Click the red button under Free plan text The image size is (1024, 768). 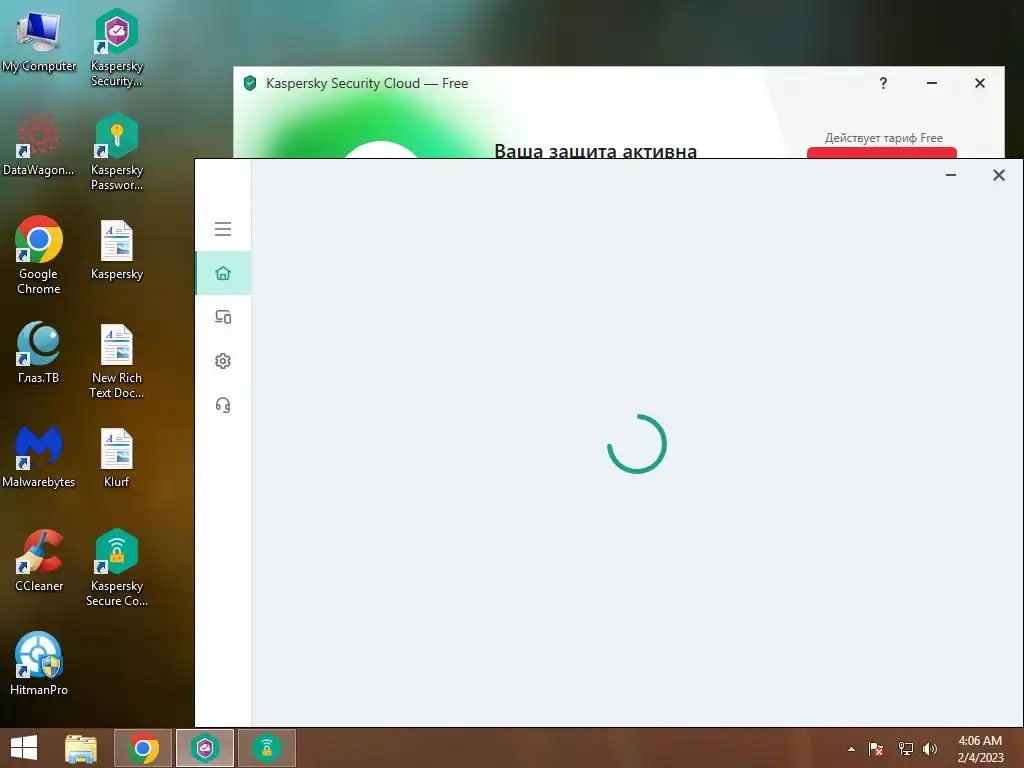tap(882, 153)
